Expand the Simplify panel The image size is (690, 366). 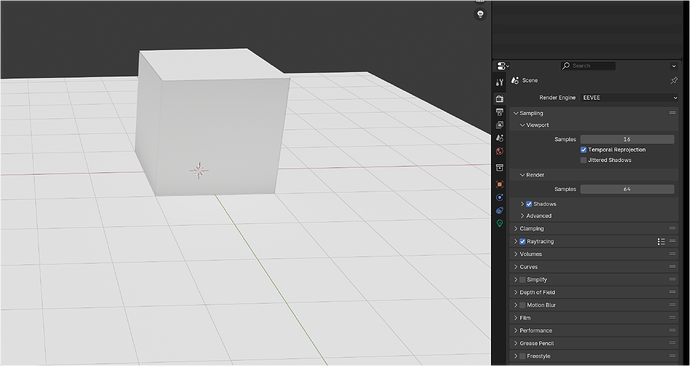point(516,280)
